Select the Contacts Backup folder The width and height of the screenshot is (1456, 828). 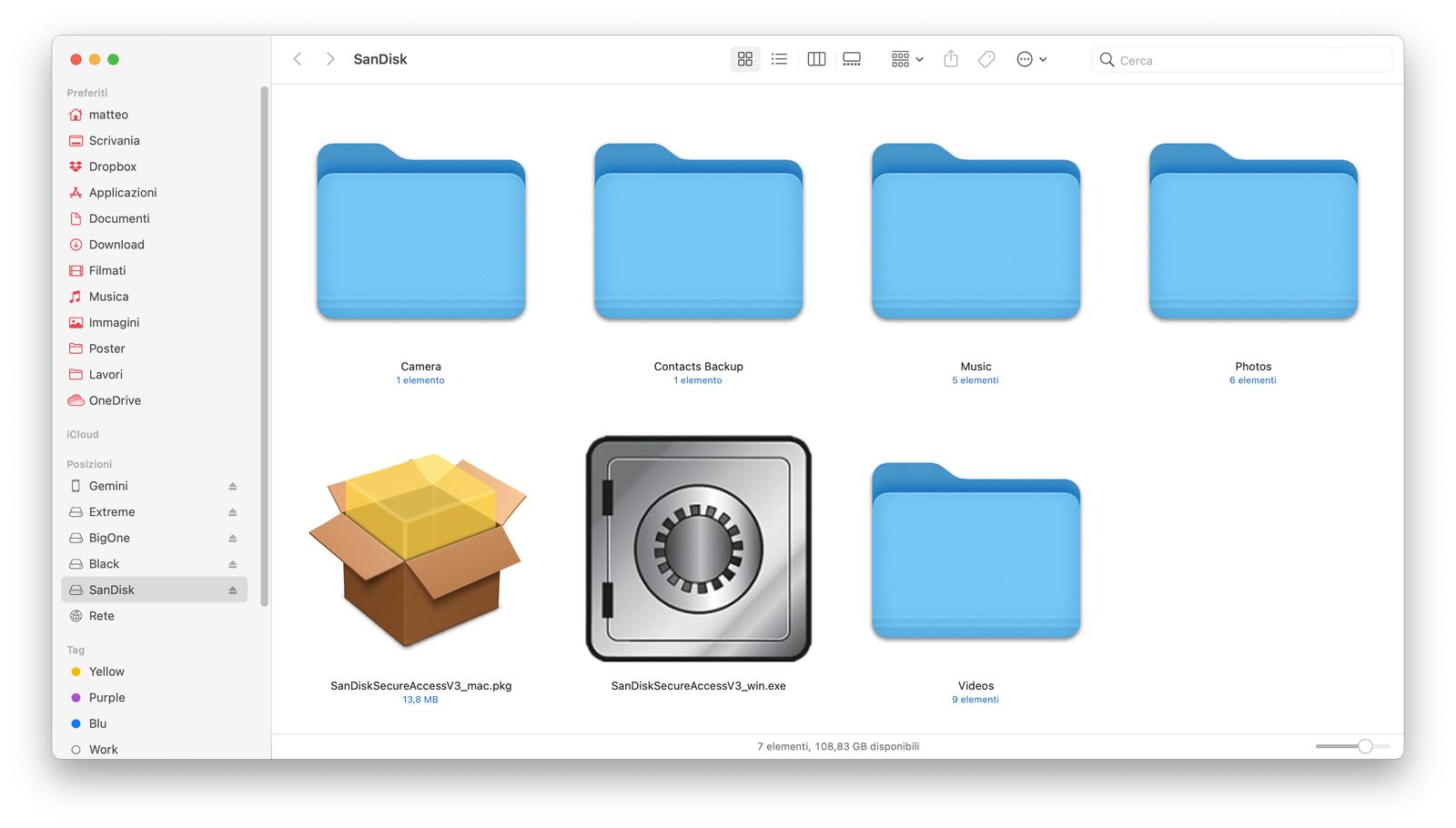(699, 231)
